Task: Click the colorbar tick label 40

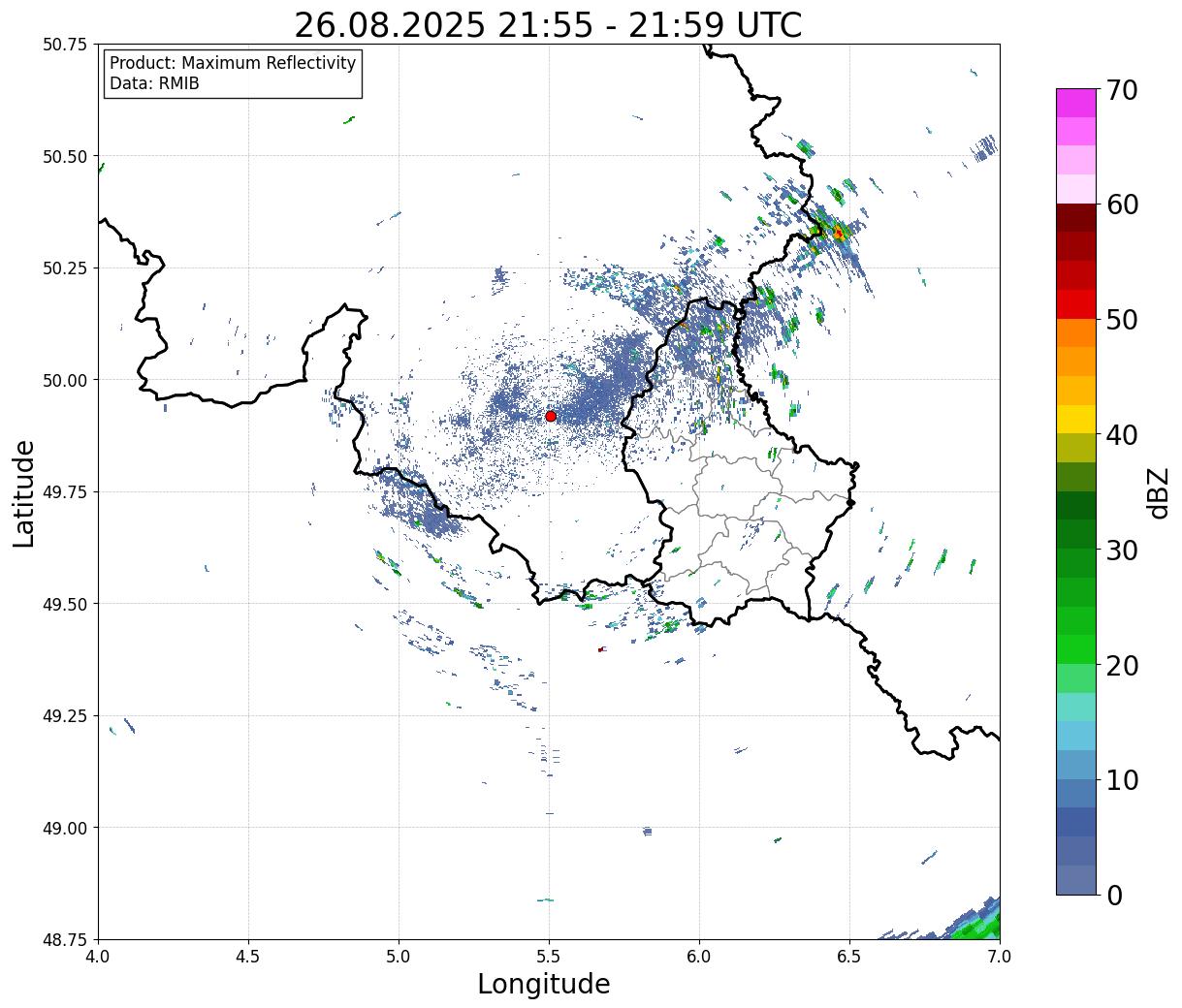Action: pyautogui.click(x=1120, y=435)
